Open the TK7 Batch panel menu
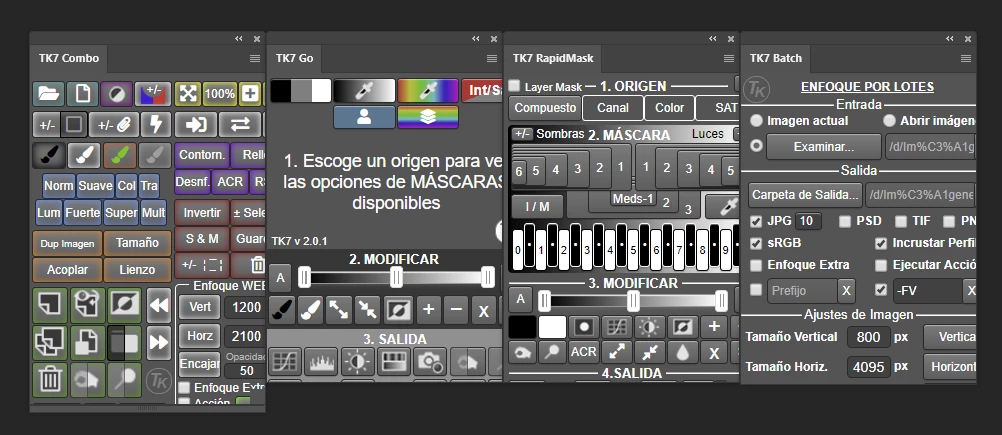The image size is (1002, 435). pyautogui.click(x=966, y=58)
